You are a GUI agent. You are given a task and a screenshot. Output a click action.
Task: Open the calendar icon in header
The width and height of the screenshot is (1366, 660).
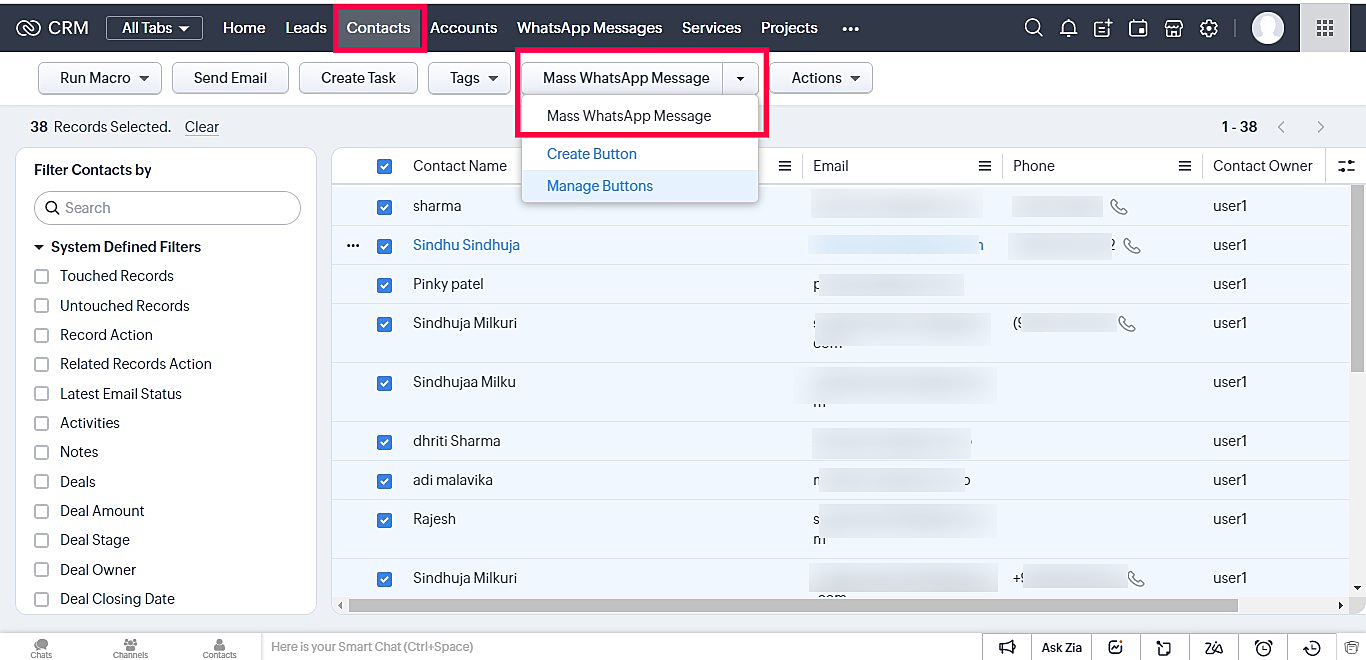1138,28
